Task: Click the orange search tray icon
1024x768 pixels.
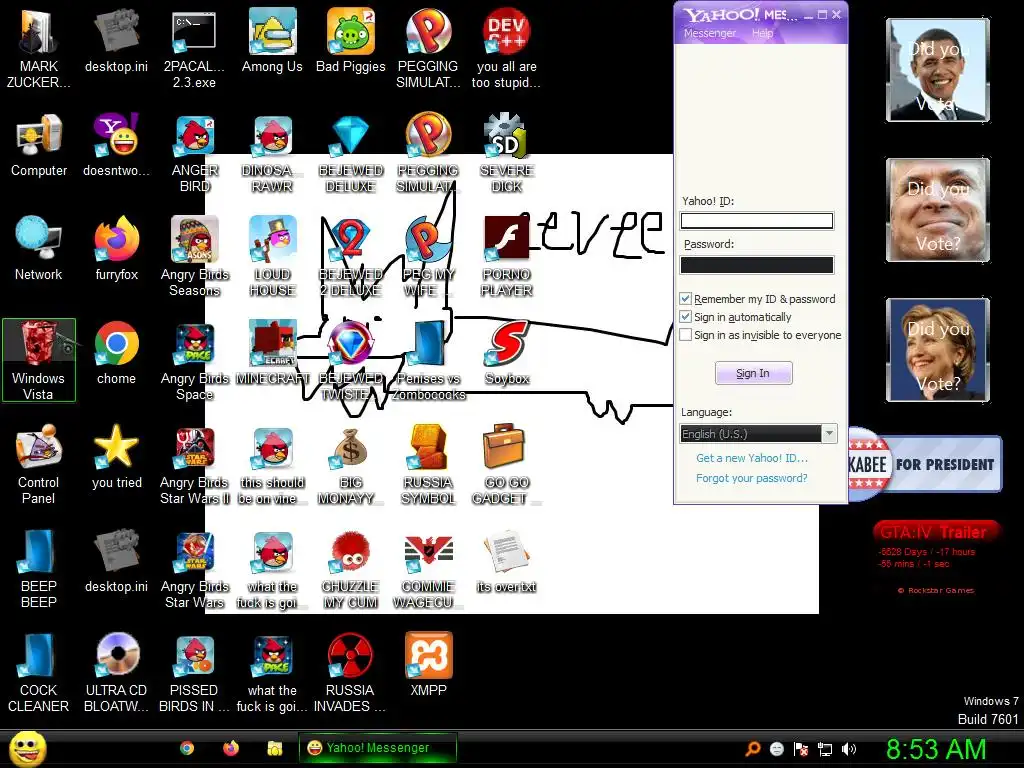Action: tap(752, 749)
